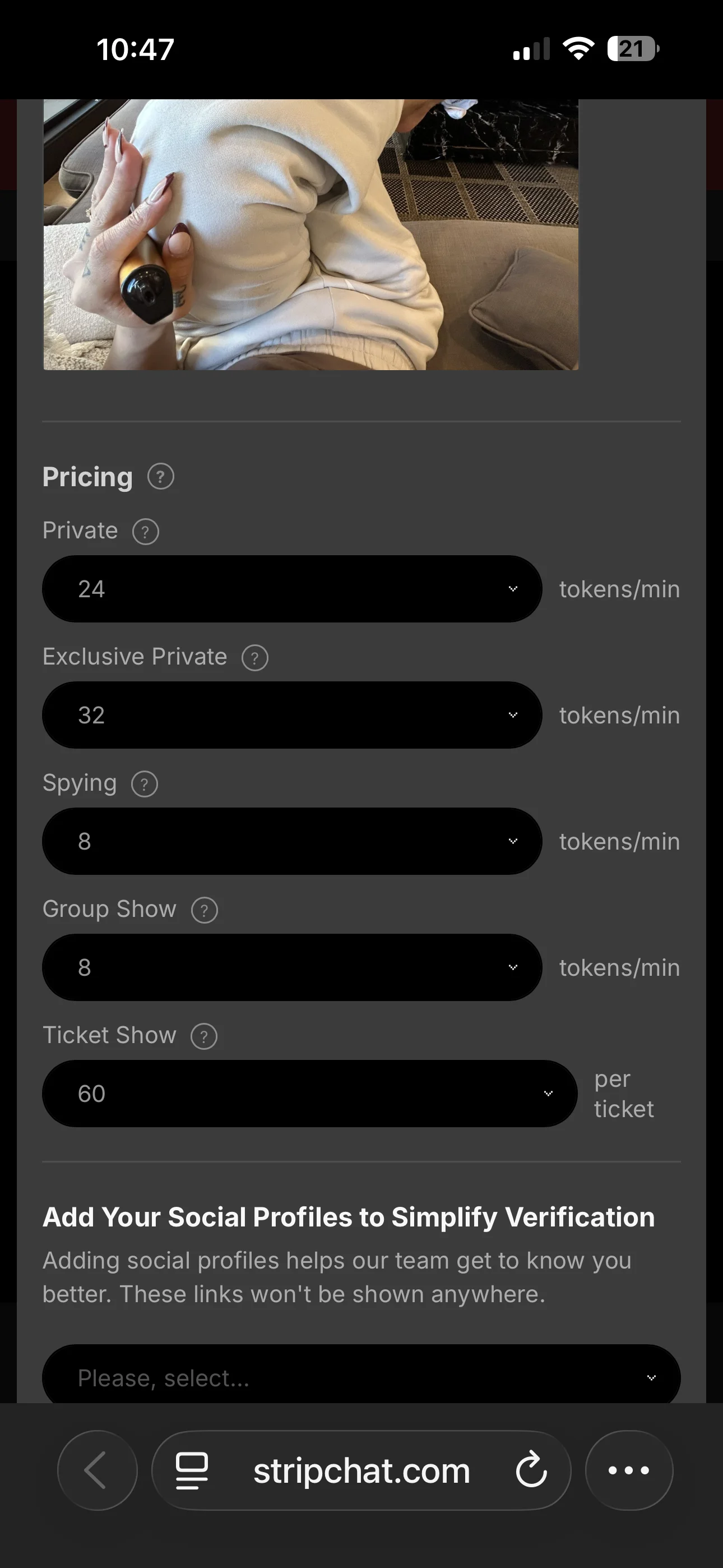Screen dimensions: 723x1568
Task: Open the Pricing help question mark
Action: (161, 477)
